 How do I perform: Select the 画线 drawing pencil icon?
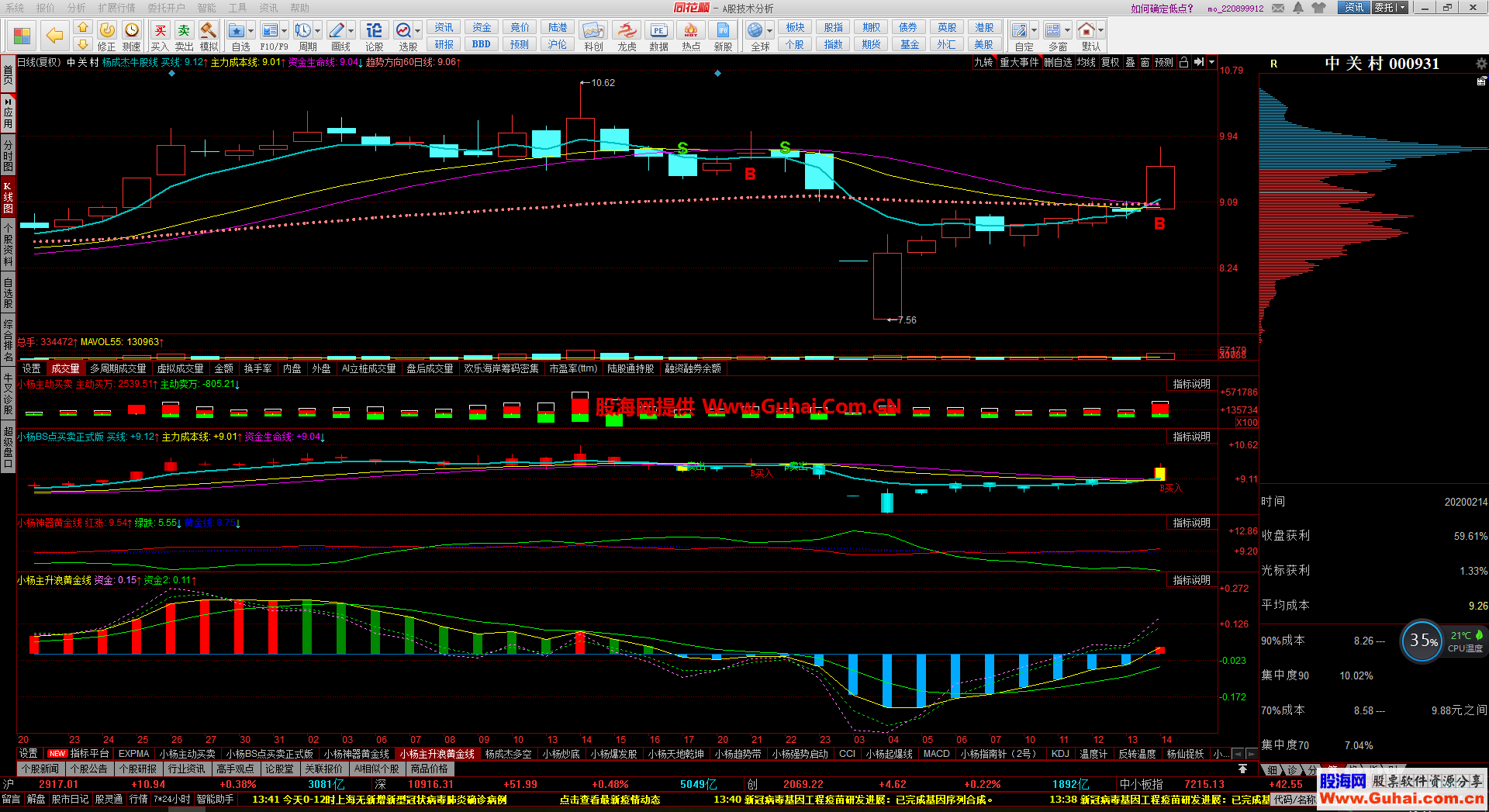coord(337,30)
